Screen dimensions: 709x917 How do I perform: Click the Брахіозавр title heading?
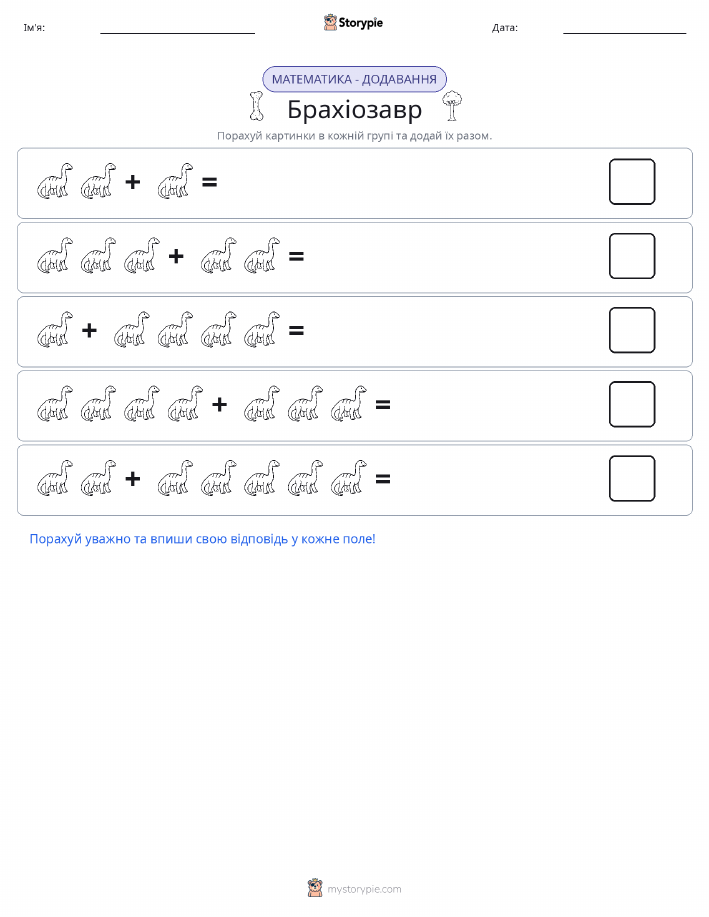354,109
